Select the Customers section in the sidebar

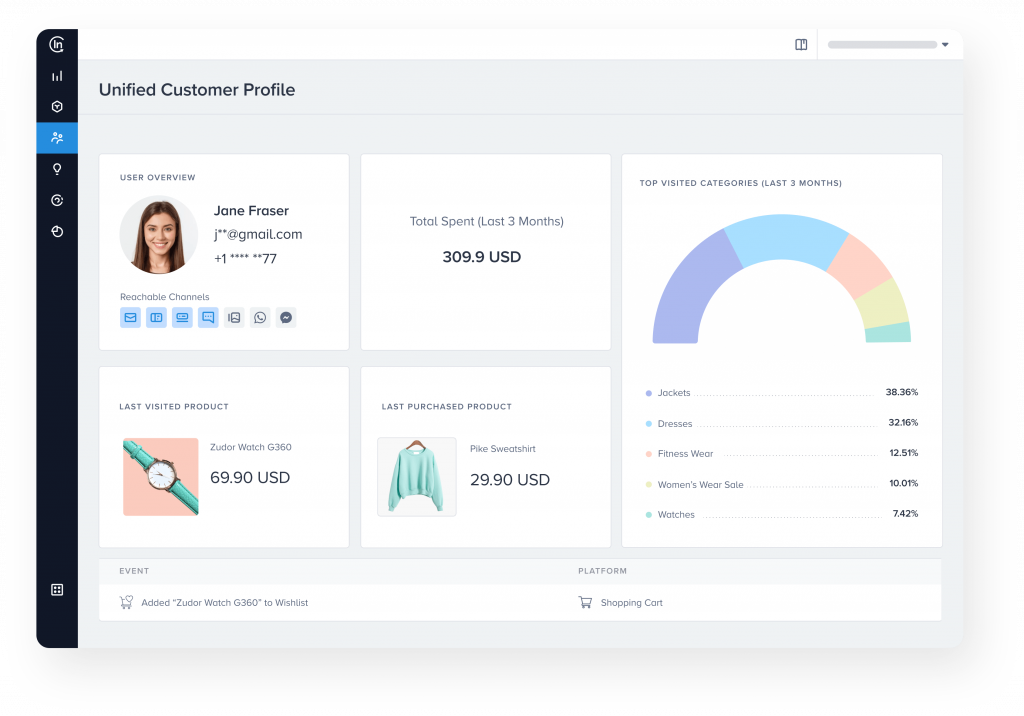point(57,138)
